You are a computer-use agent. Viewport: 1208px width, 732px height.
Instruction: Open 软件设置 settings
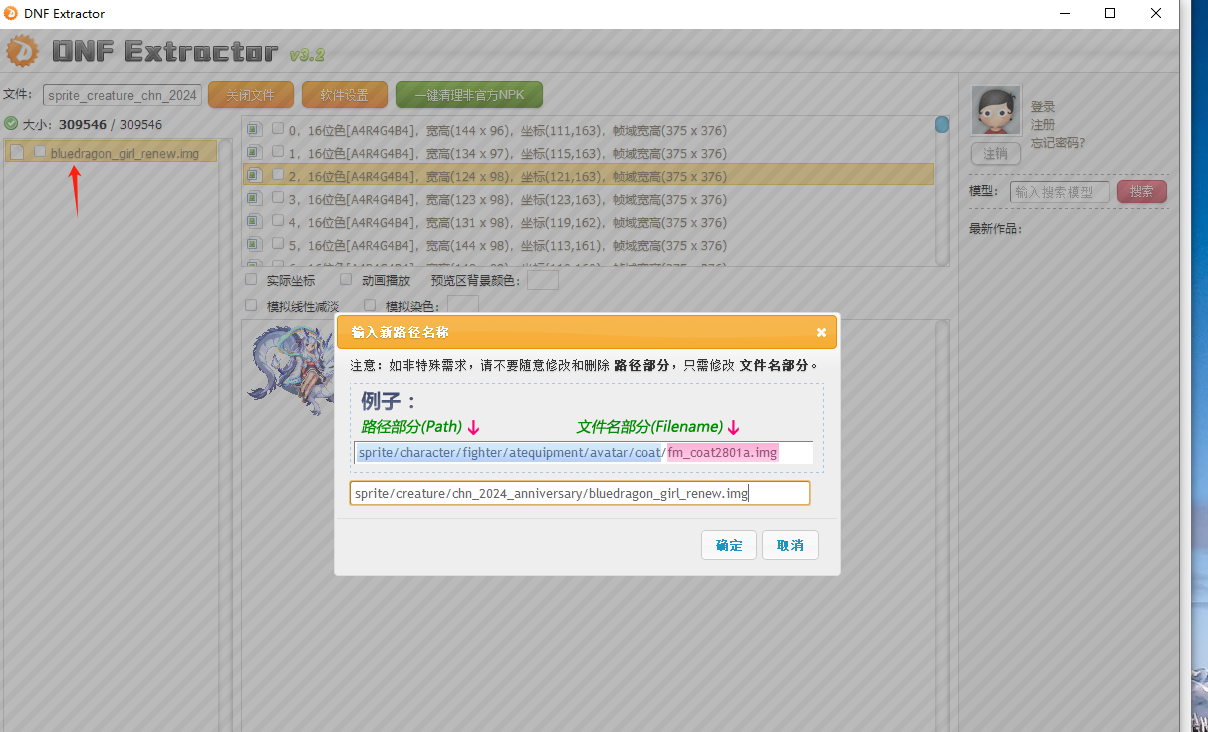[x=344, y=95]
